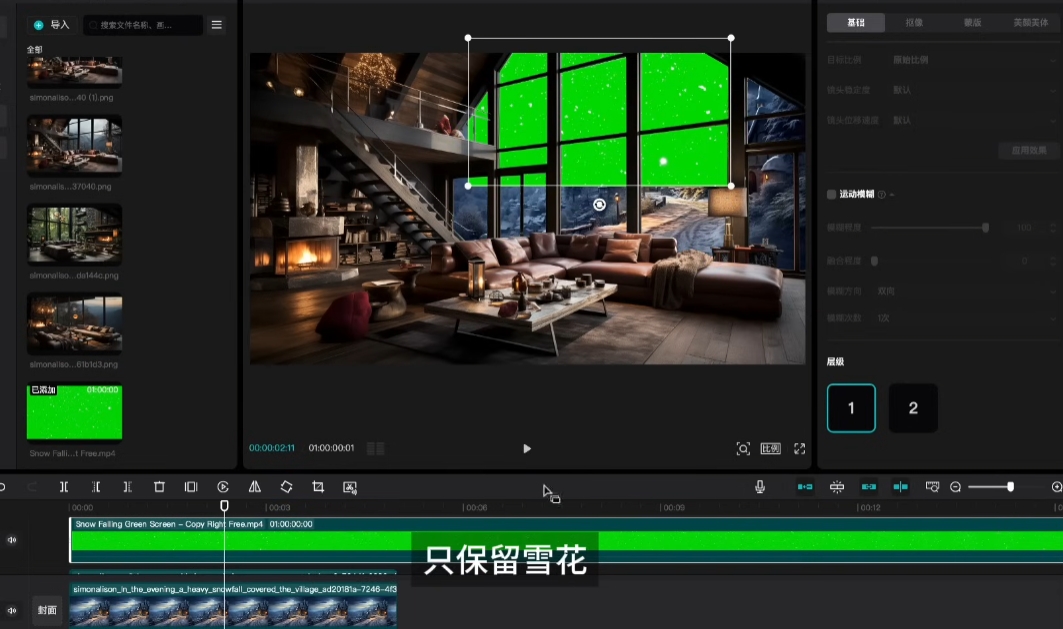Select the Snow Falling green screen thumbnail
Image resolution: width=1063 pixels, height=629 pixels.
click(75, 412)
